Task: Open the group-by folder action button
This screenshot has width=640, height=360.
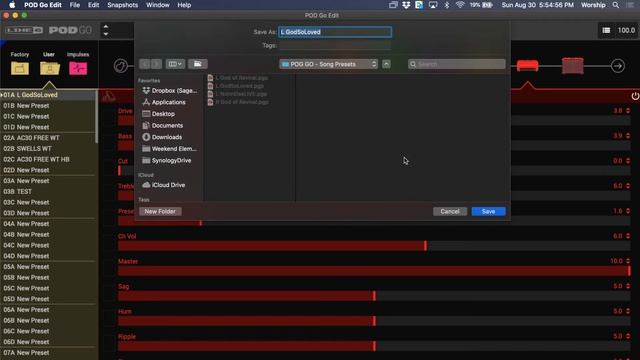Action: coord(198,64)
